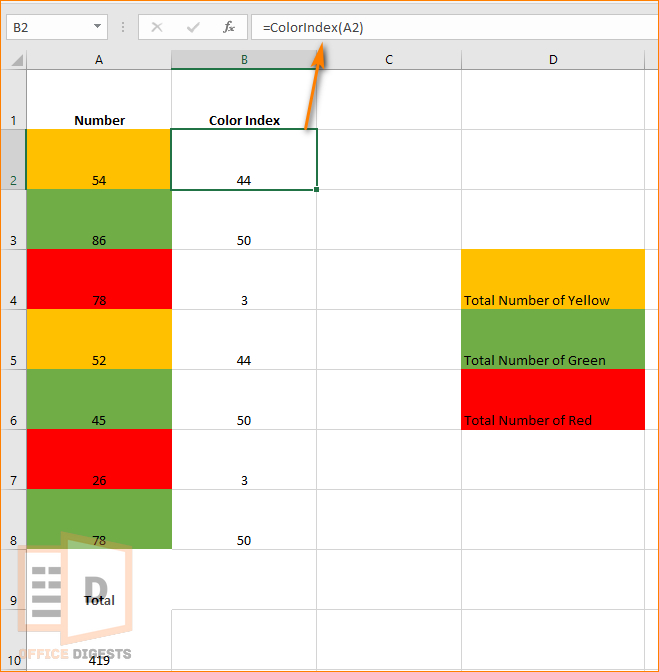Select the Total Number of Yellow cell
The height and width of the screenshot is (672, 659).
point(553,279)
